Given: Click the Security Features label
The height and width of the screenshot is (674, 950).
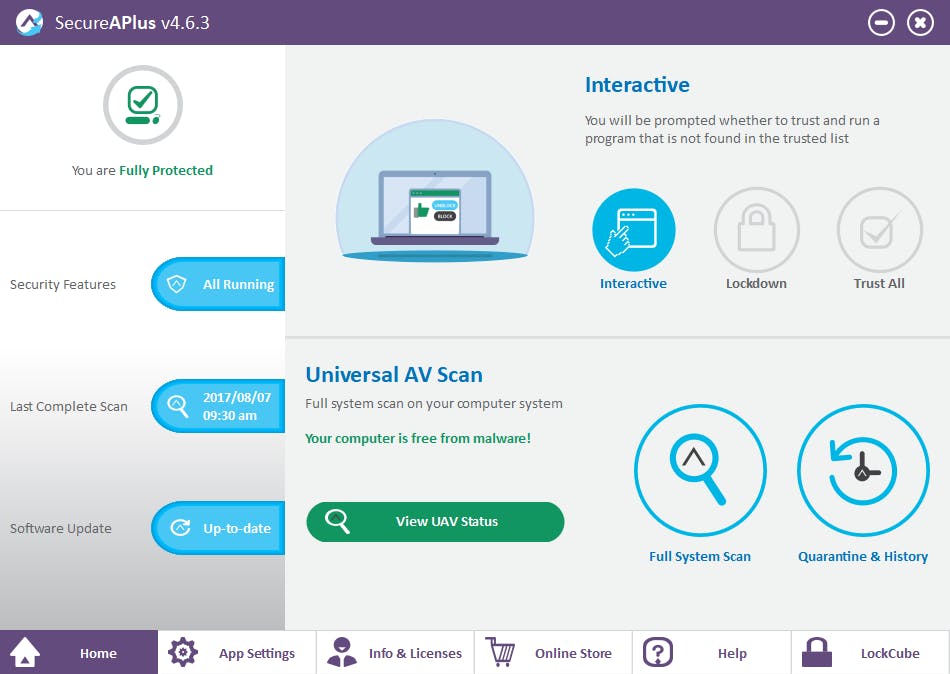Looking at the screenshot, I should (x=63, y=284).
